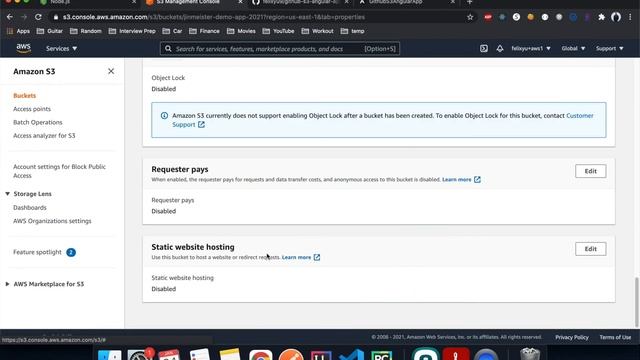Viewport: 640px width, 360px height.
Task: Select Buckets in the sidebar
Action: tap(24, 96)
